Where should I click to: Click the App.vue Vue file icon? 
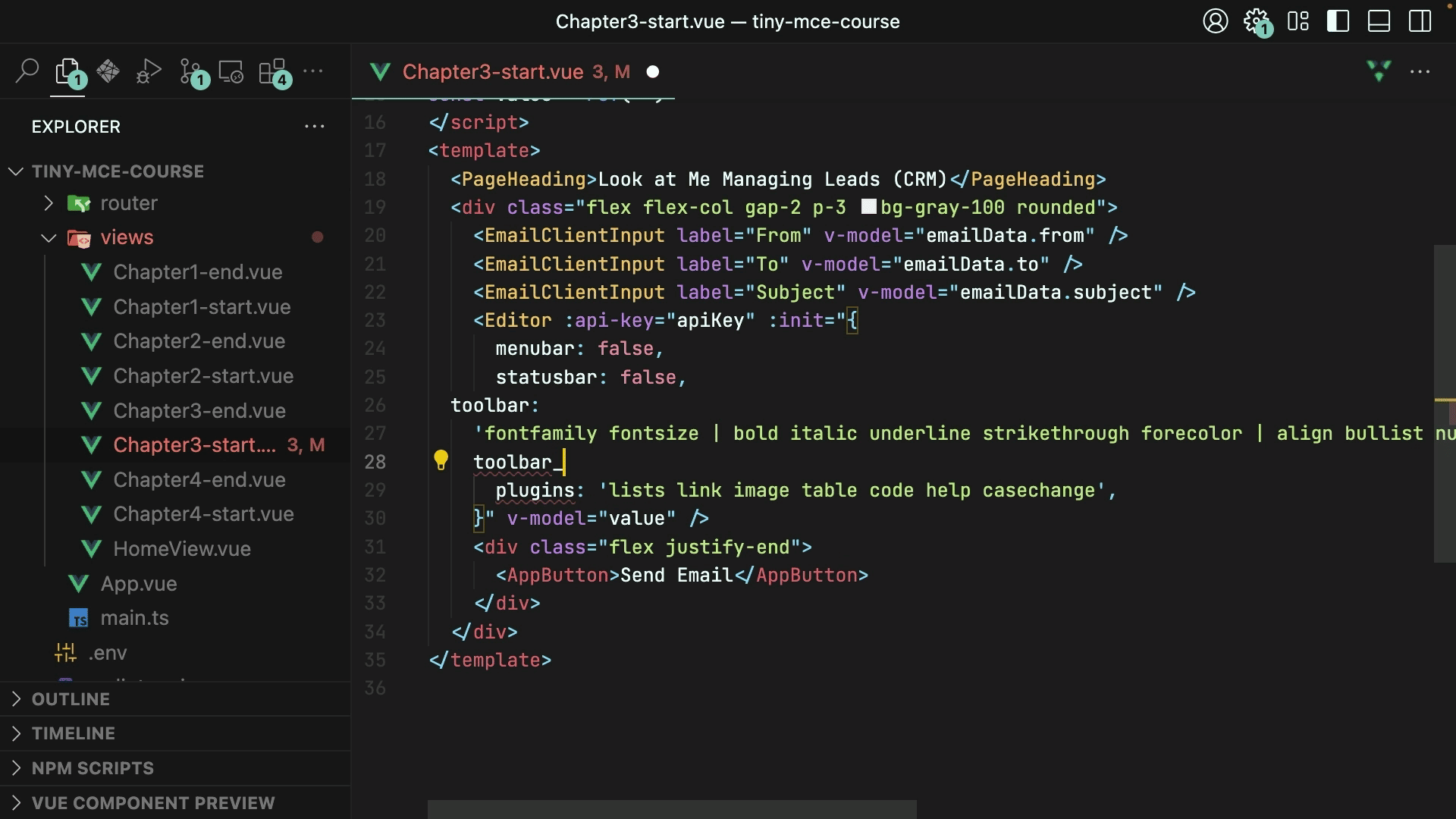coord(79,584)
